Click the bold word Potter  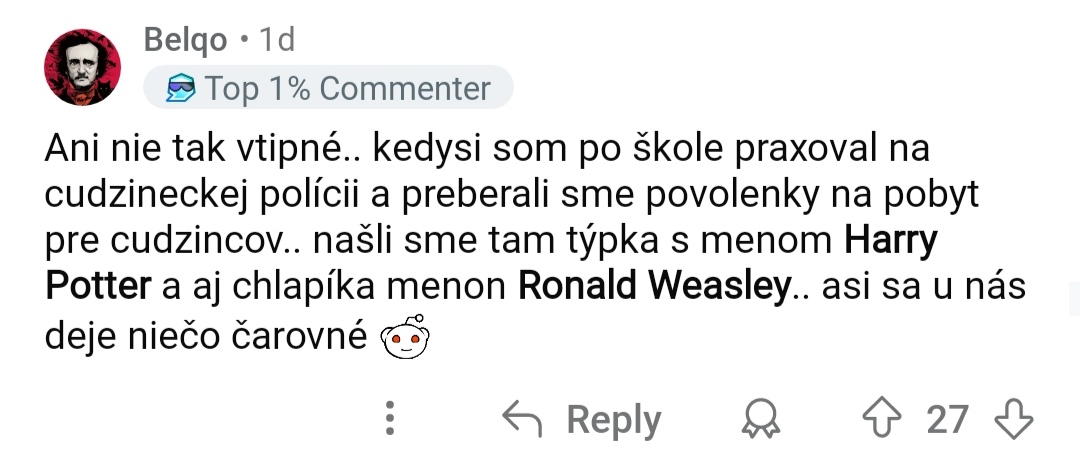[x=97, y=288]
